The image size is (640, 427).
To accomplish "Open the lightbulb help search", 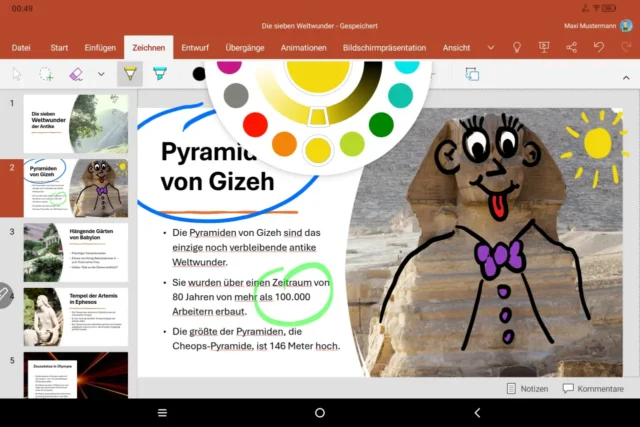I will [517, 47].
